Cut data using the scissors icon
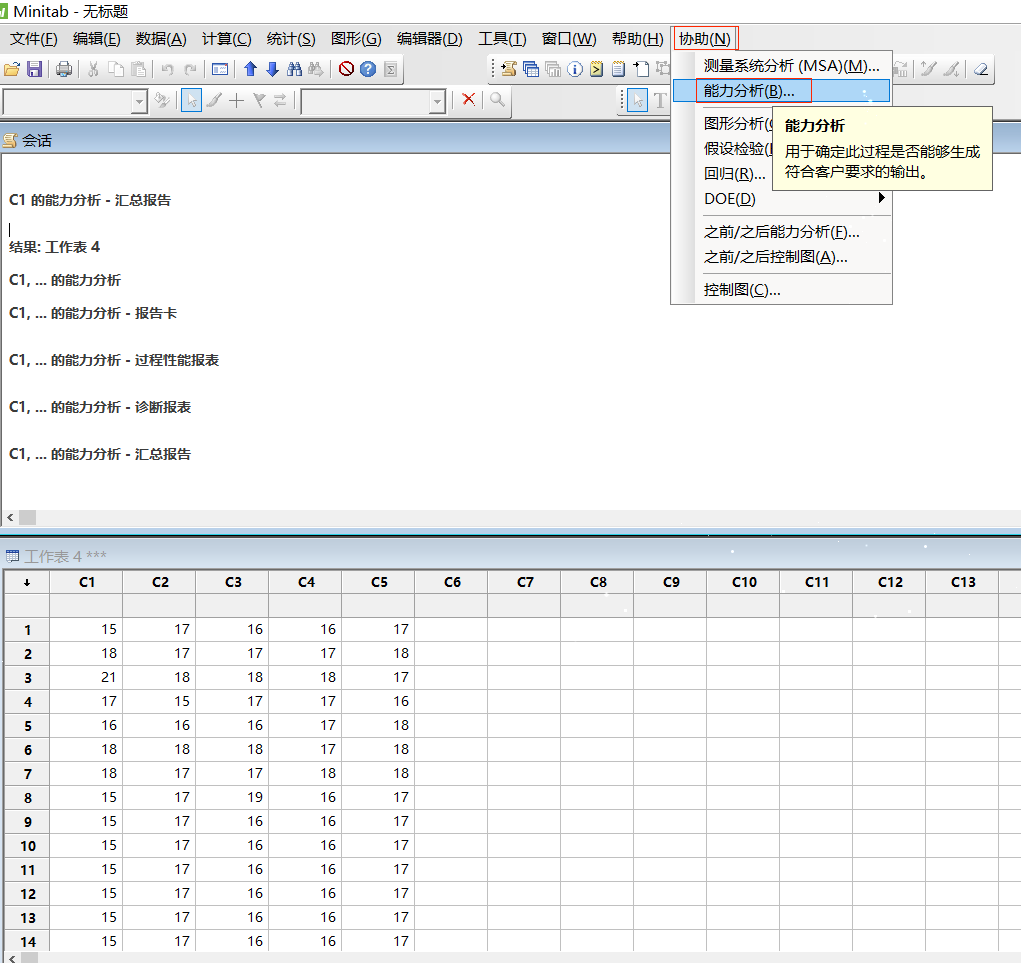 point(93,70)
